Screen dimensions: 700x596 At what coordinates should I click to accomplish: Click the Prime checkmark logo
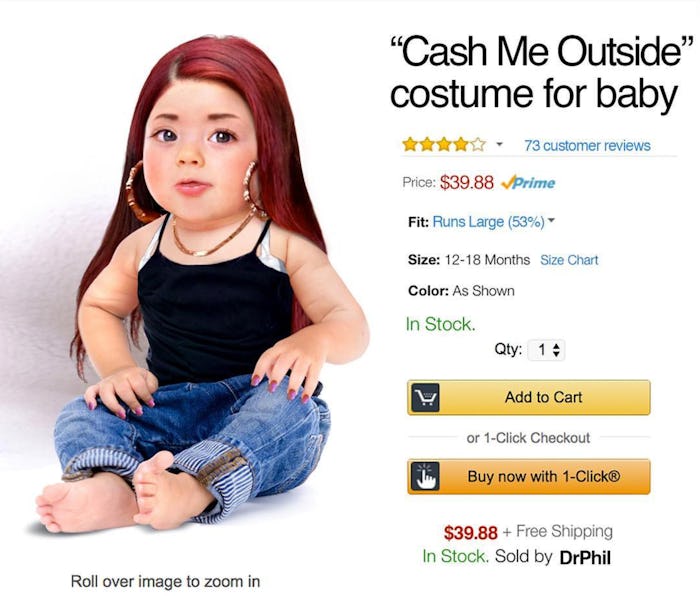pyautogui.click(x=528, y=183)
